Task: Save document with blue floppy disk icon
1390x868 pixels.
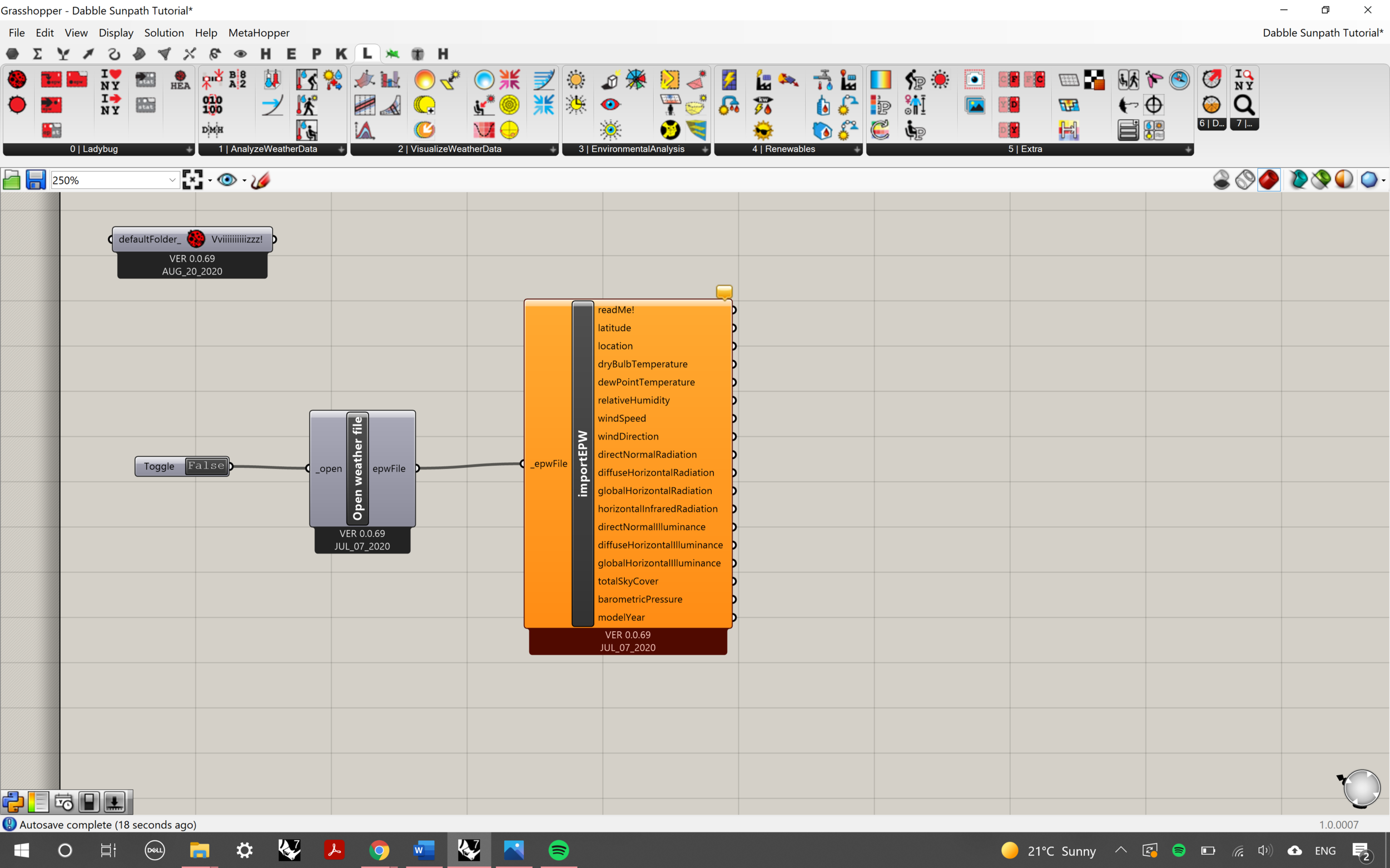Action: pos(36,180)
